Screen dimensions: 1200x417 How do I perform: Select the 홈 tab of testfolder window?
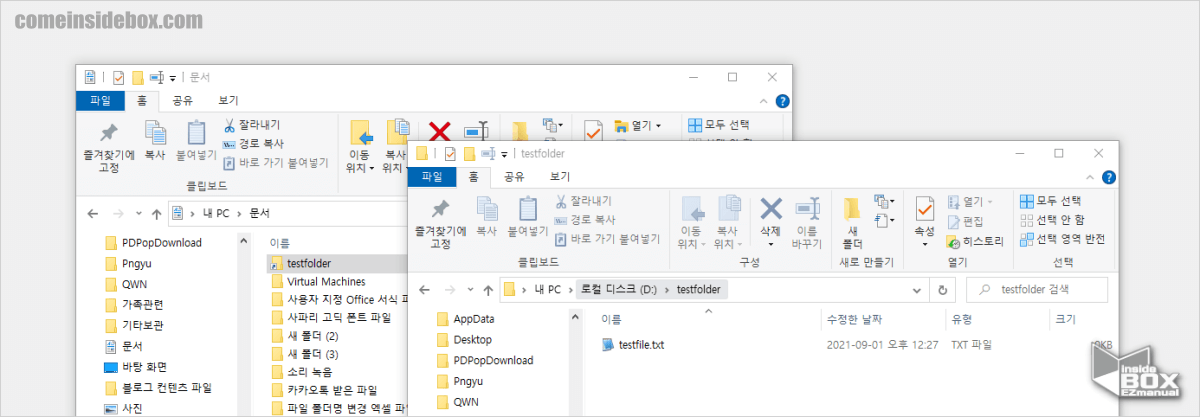tap(472, 177)
